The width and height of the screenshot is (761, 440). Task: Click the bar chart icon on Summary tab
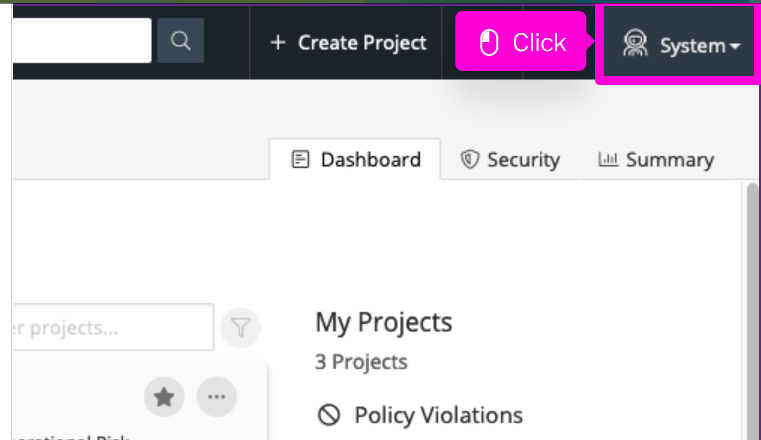[607, 160]
